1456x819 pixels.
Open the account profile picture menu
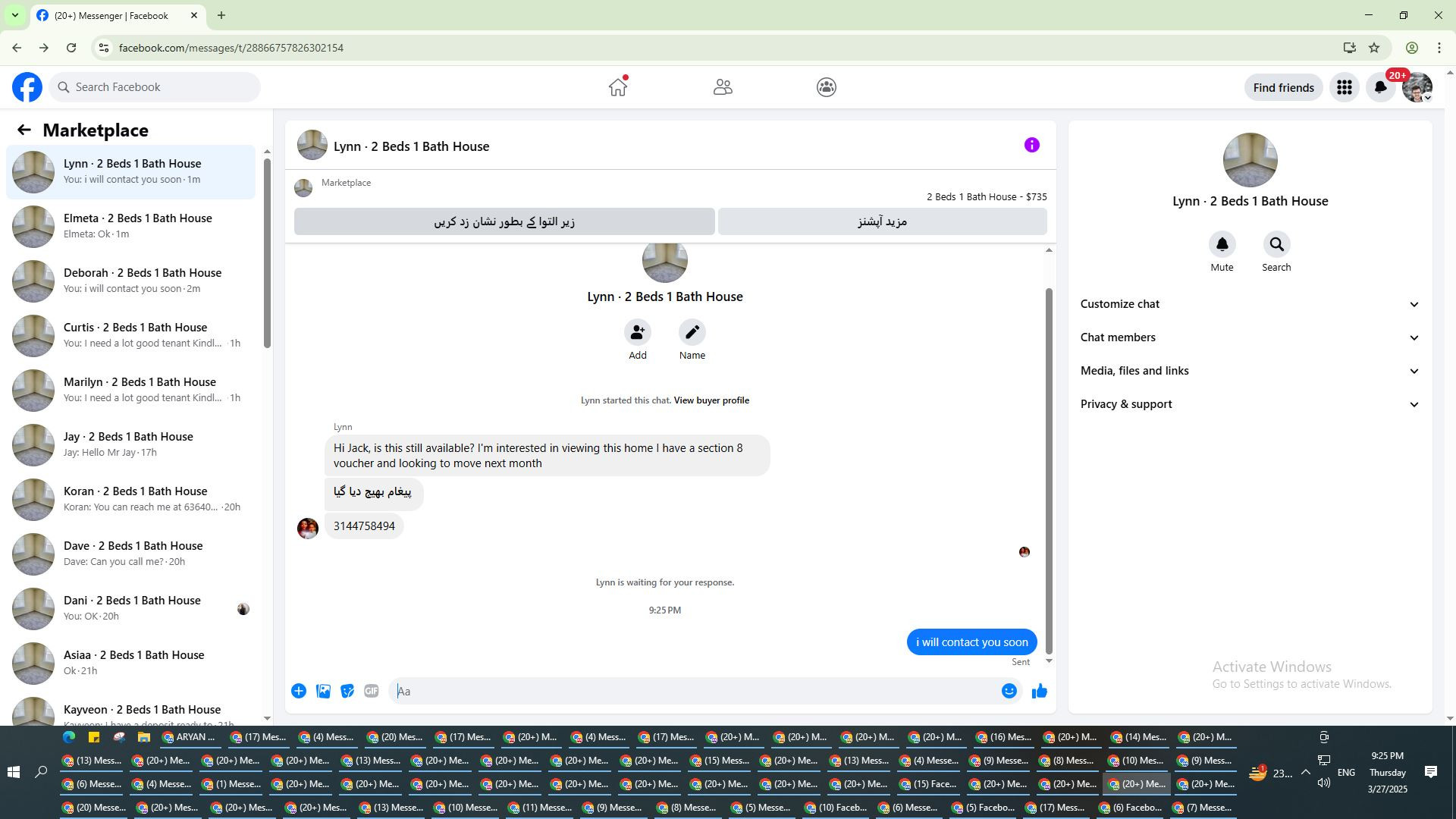click(1417, 88)
